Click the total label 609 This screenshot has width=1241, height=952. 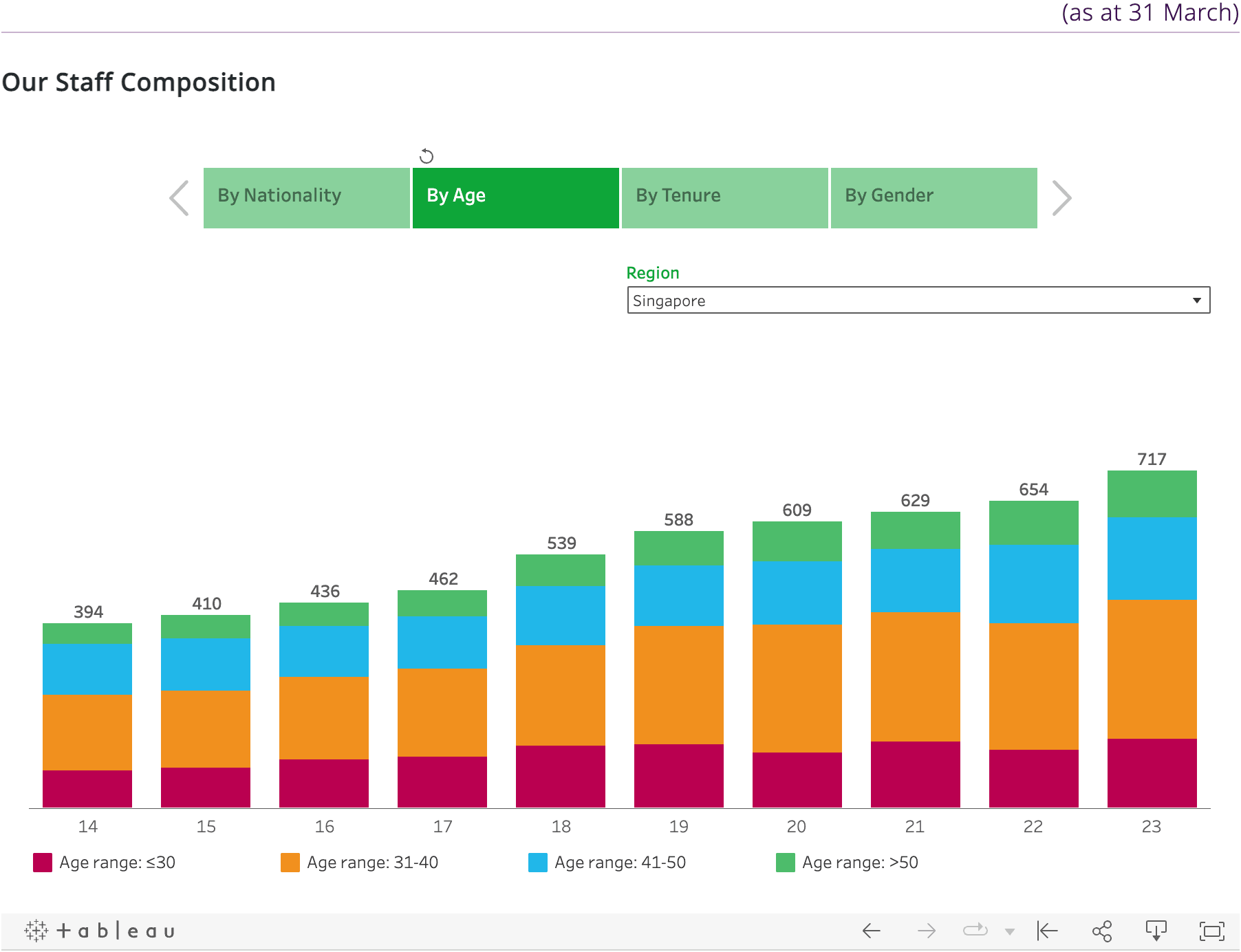[797, 510]
